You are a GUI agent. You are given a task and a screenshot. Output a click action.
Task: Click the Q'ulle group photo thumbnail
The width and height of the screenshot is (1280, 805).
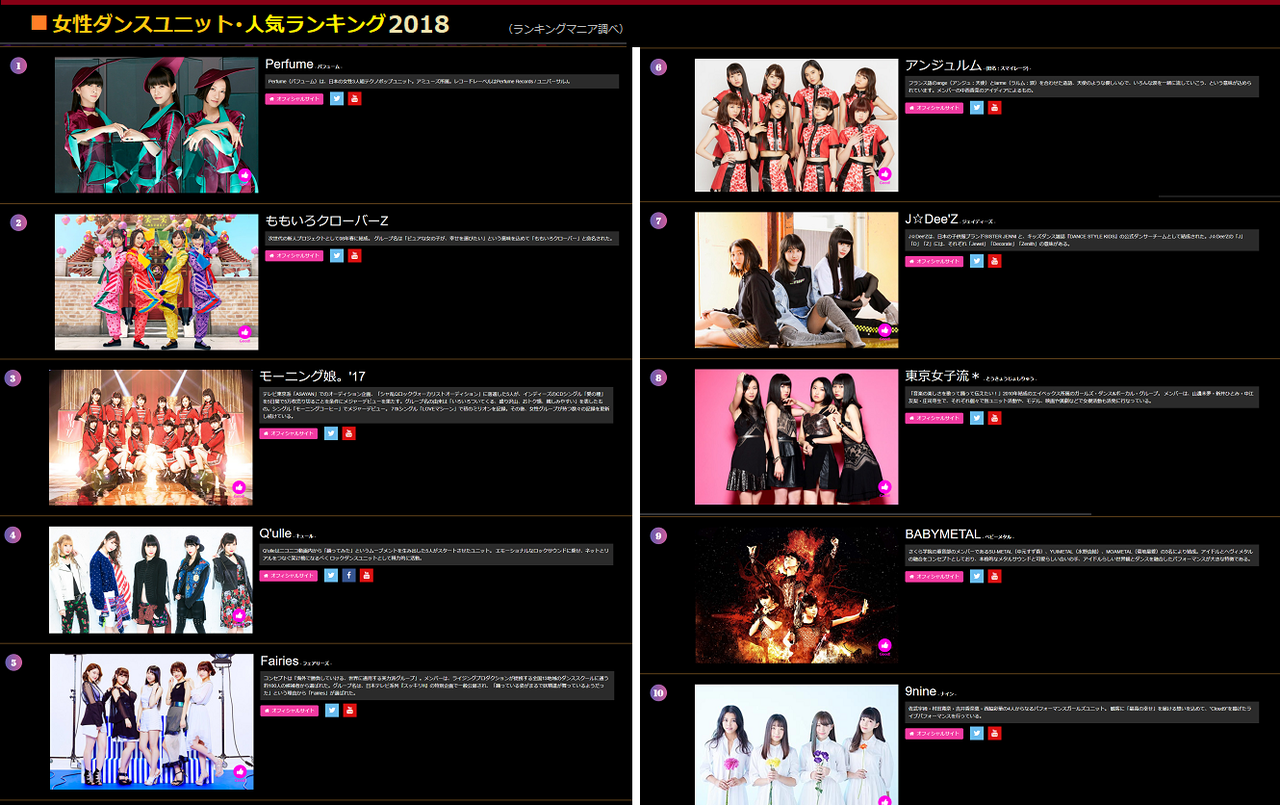click(x=151, y=580)
